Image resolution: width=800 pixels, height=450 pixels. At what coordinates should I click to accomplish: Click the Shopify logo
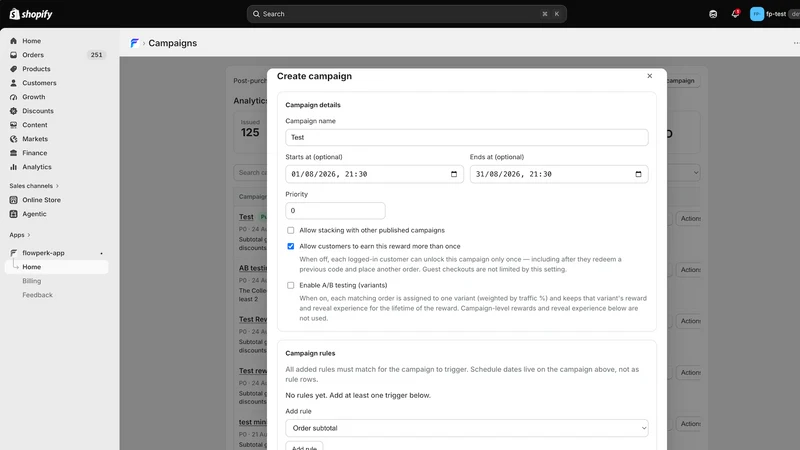[x=31, y=14]
